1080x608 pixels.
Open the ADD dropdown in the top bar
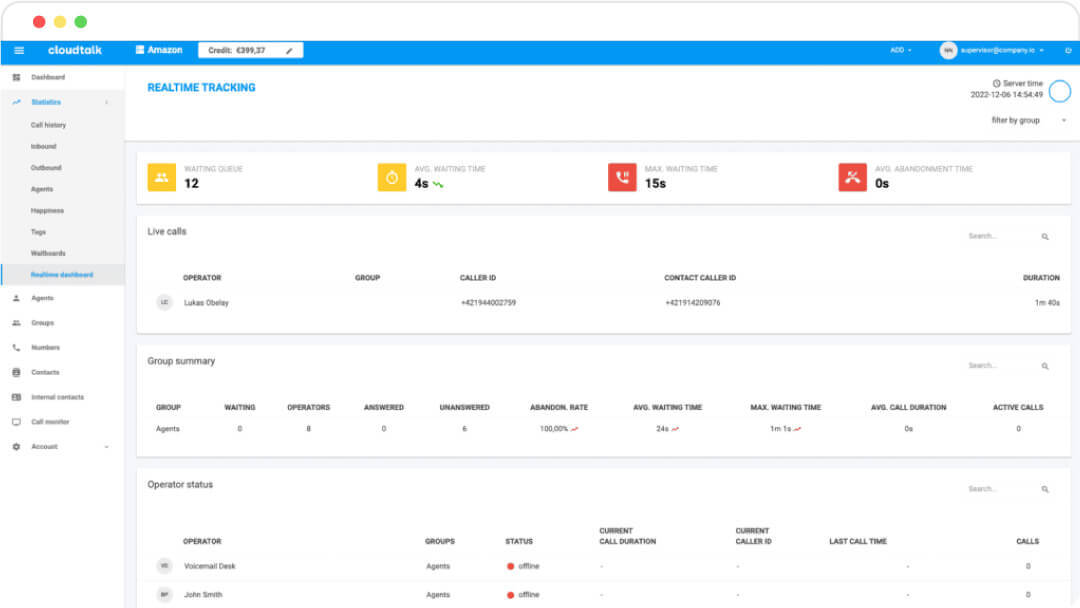[x=897, y=49]
